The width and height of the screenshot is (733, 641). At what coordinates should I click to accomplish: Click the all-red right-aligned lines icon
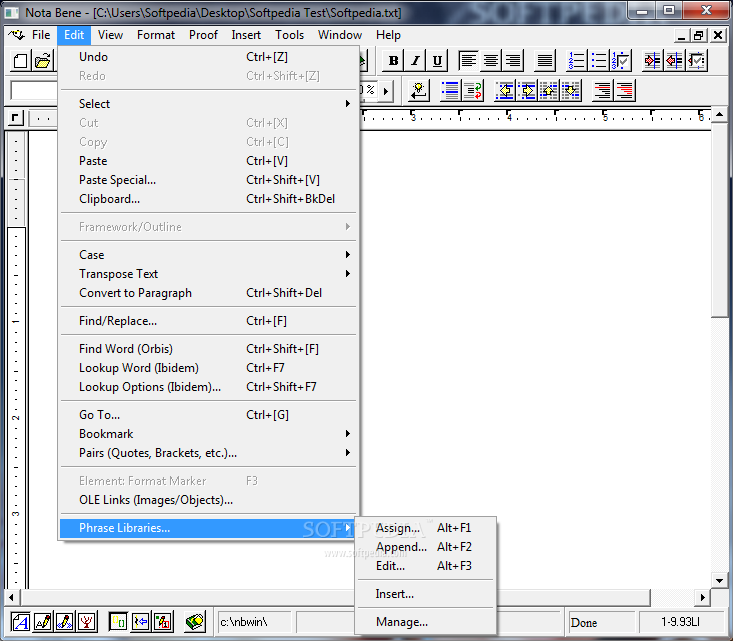coord(625,91)
